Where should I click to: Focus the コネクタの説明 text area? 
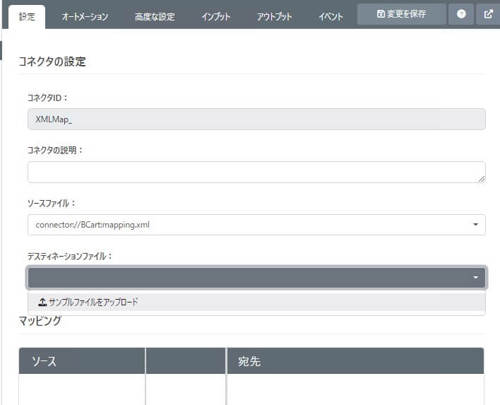coord(256,172)
